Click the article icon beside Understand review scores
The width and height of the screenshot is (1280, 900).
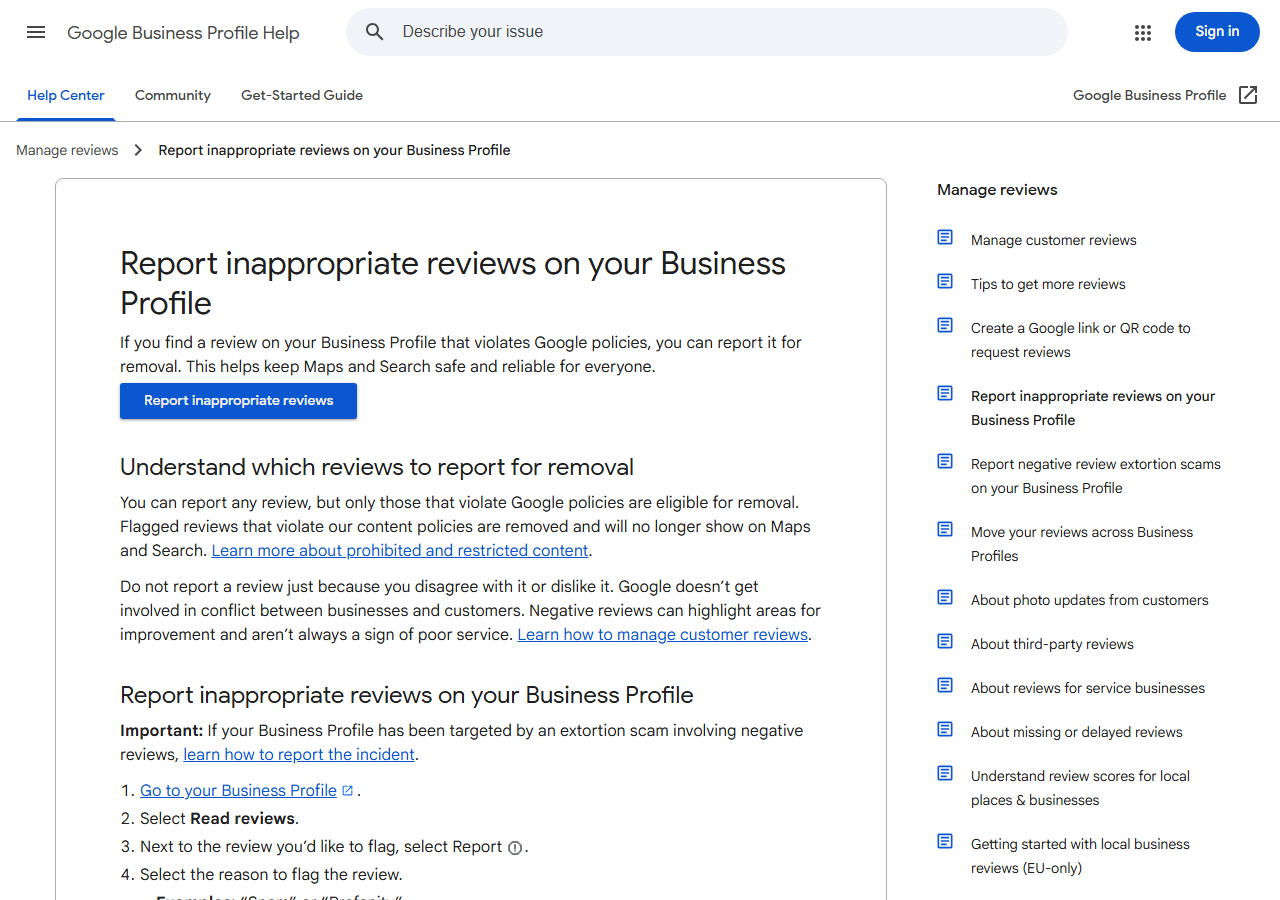pyautogui.click(x=945, y=773)
